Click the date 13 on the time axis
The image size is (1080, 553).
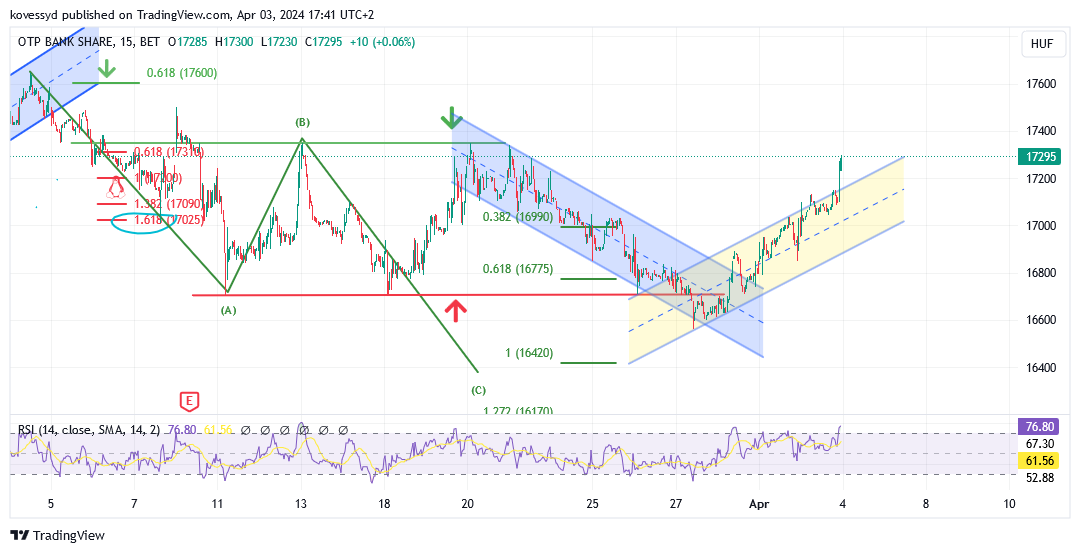301,504
